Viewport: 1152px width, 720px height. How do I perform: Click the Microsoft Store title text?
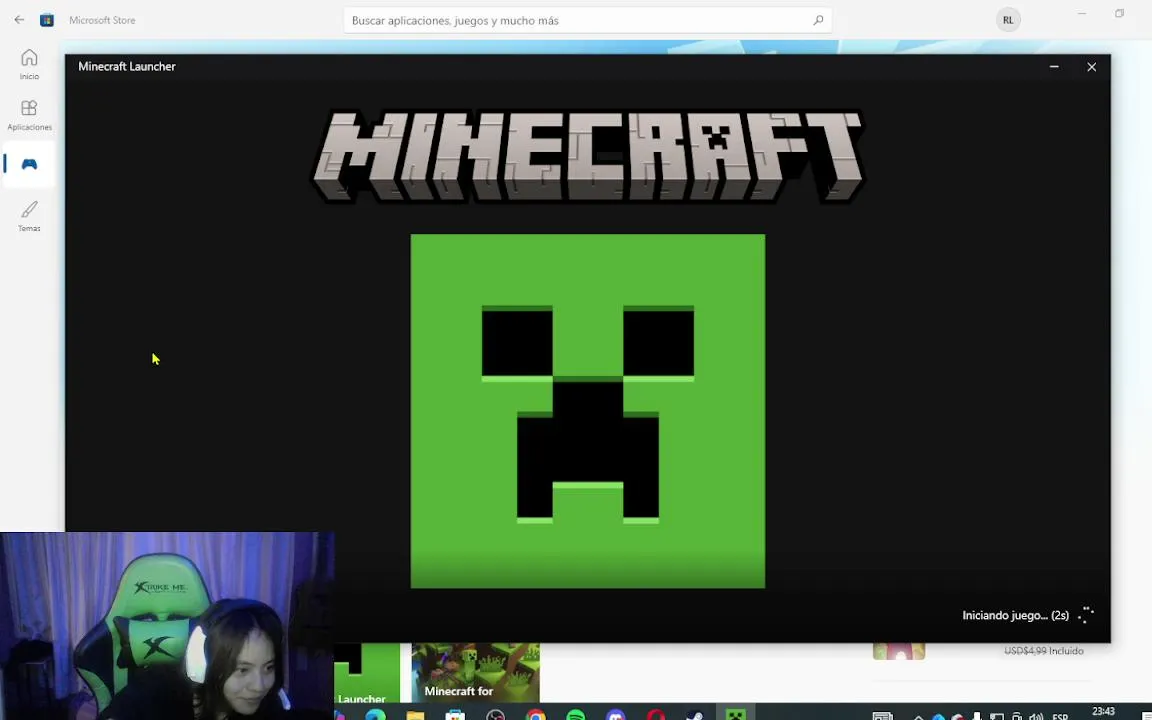[102, 21]
